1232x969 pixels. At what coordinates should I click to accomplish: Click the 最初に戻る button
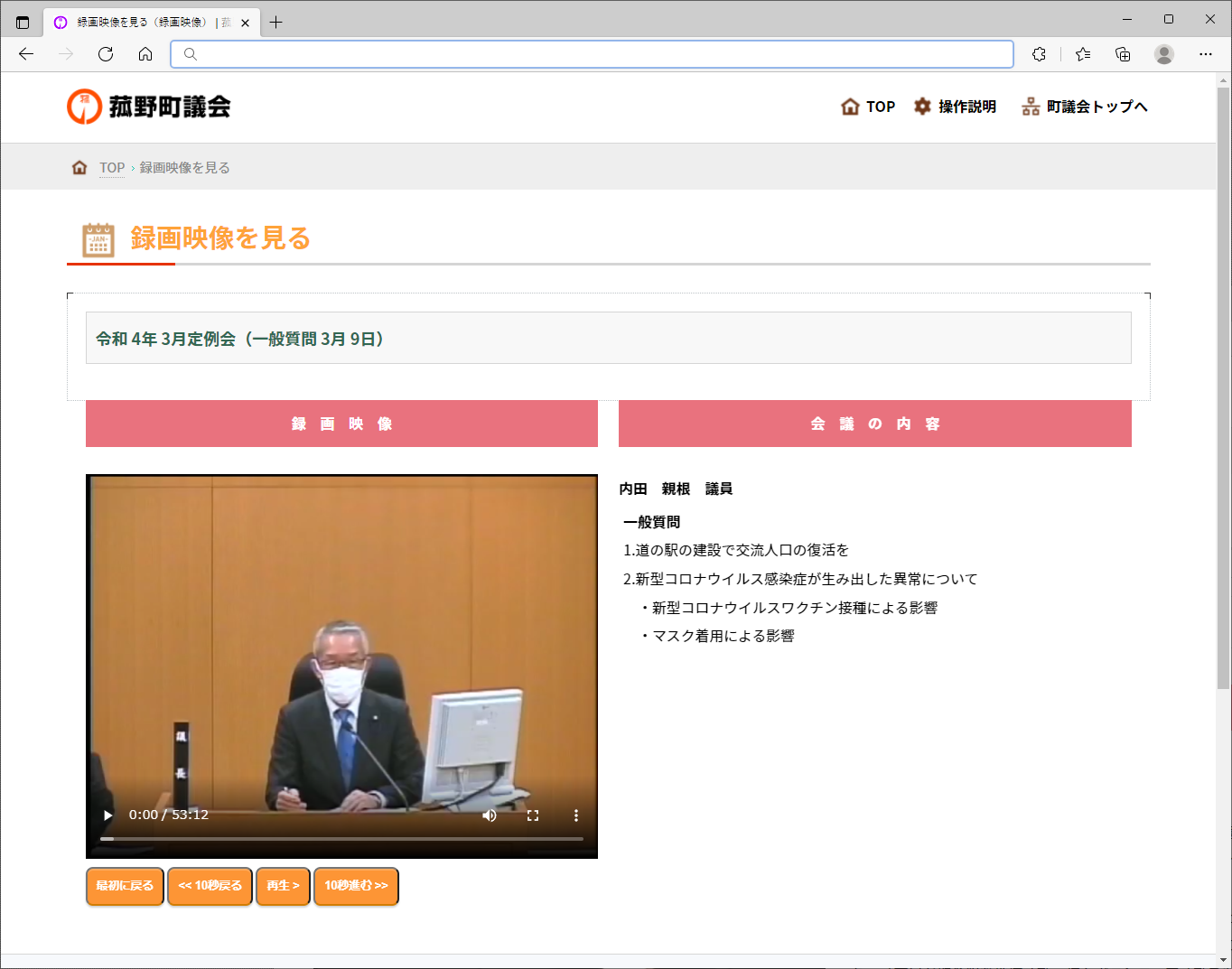(x=125, y=886)
